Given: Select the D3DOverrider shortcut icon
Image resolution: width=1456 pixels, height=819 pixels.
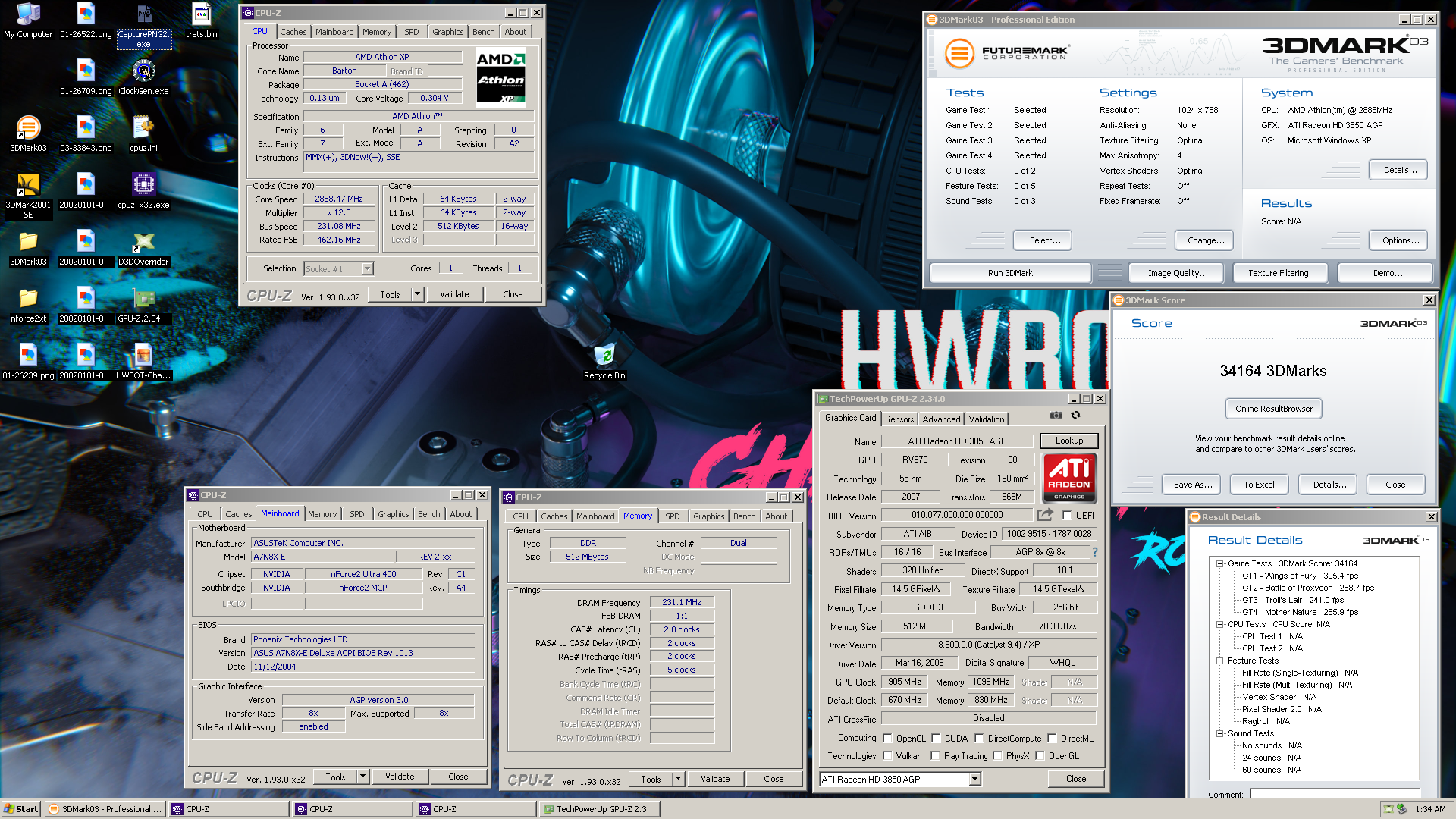Looking at the screenshot, I should coord(143,248).
